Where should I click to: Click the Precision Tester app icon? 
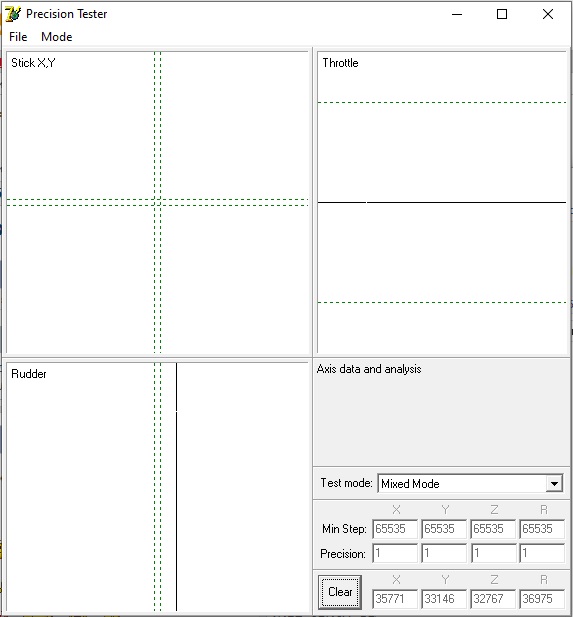[13, 14]
